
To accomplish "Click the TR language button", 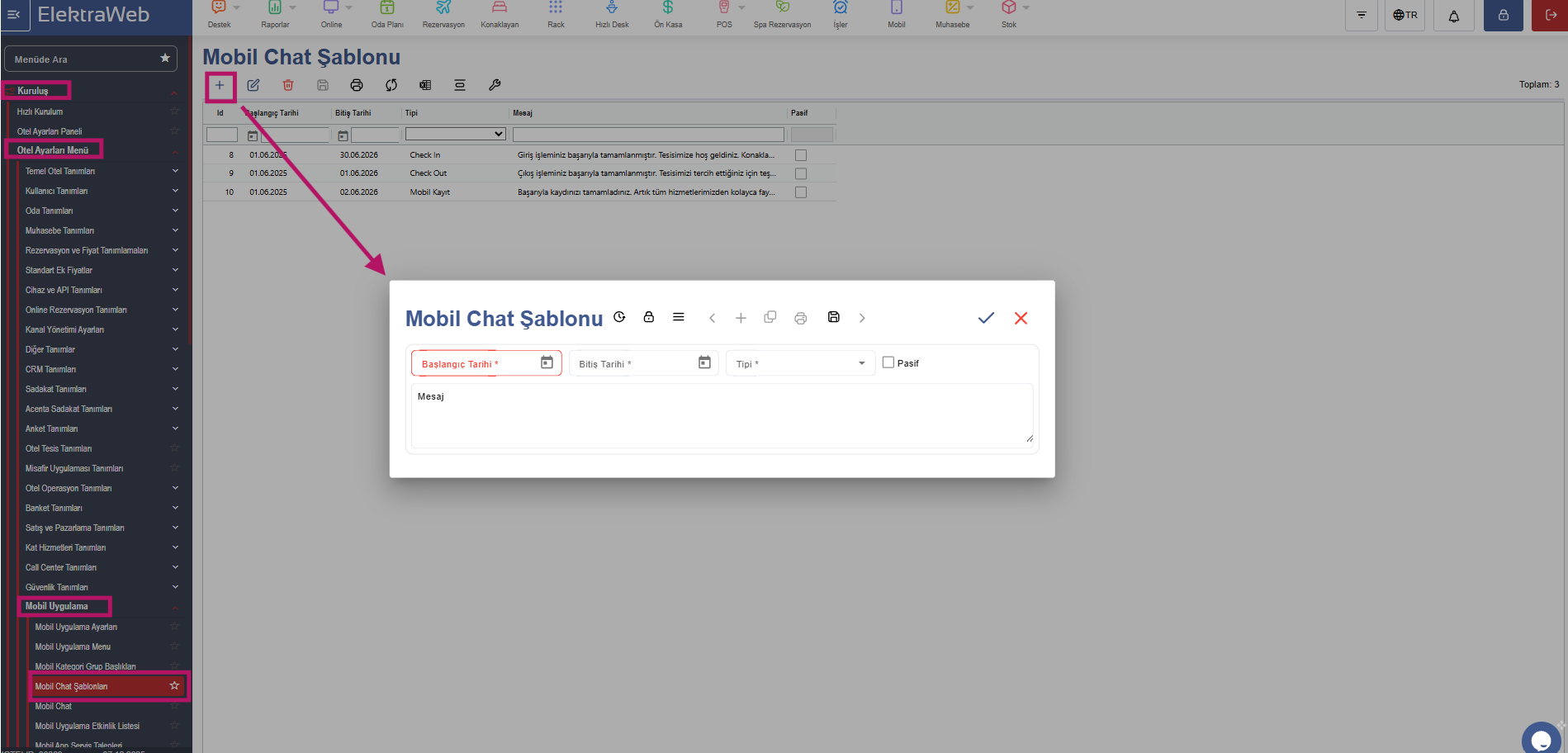I will (1405, 15).
